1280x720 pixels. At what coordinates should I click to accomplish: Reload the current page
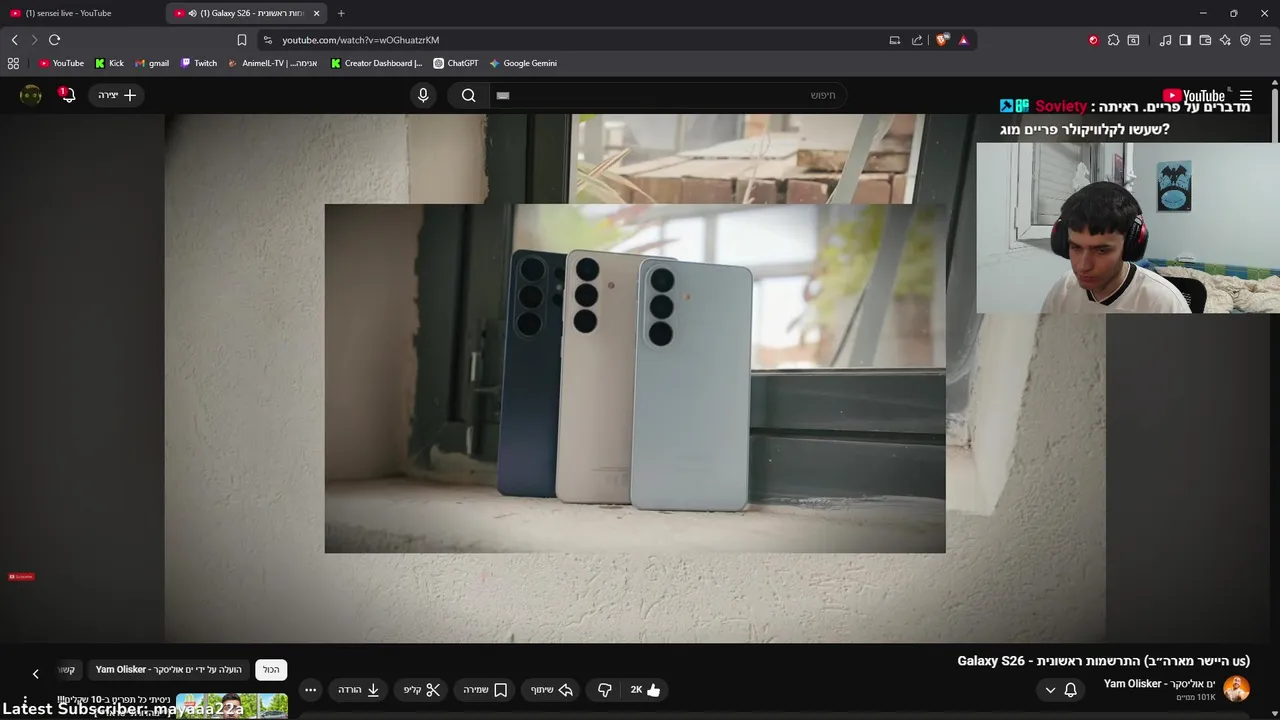[x=54, y=40]
